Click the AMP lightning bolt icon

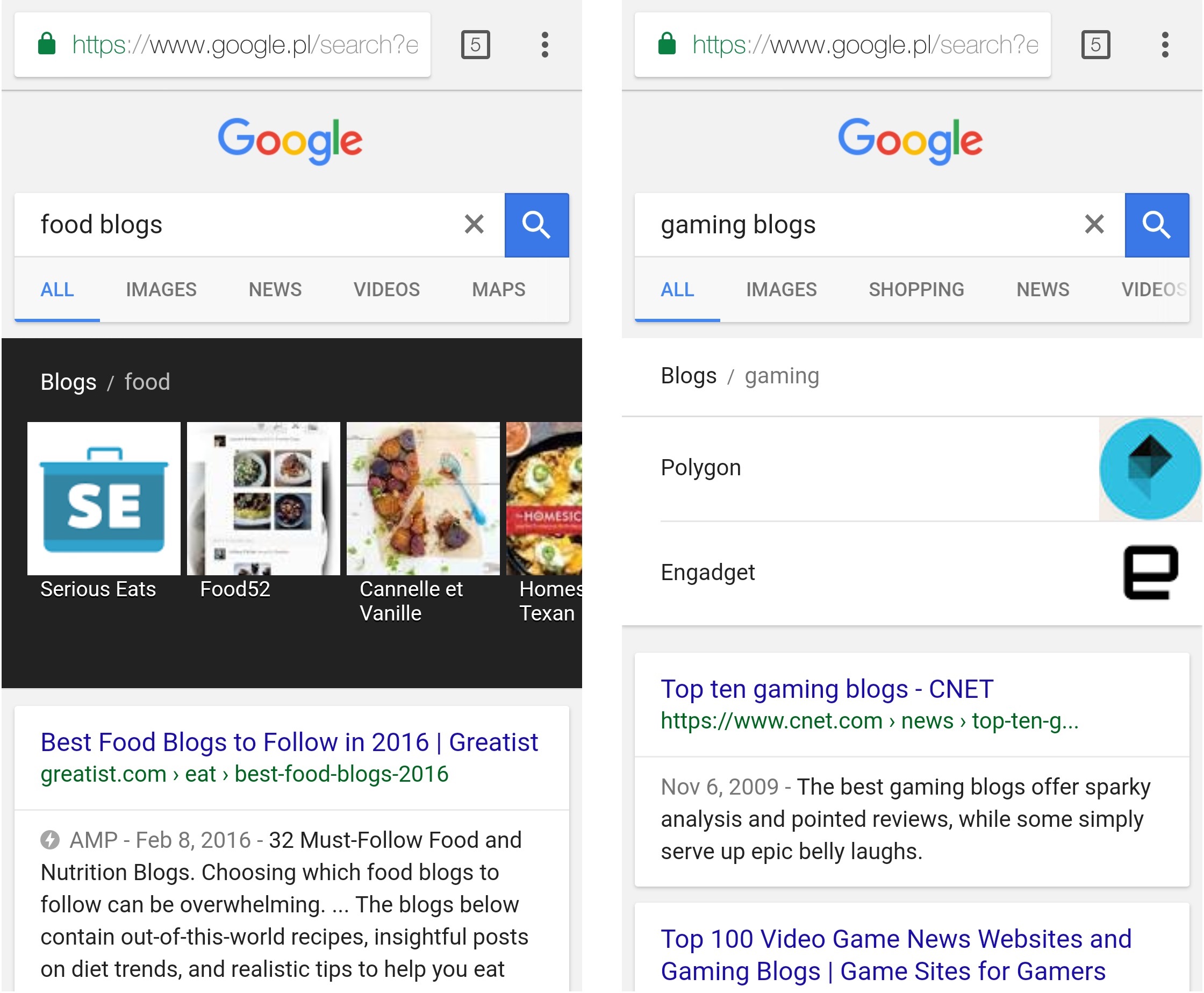click(x=50, y=840)
